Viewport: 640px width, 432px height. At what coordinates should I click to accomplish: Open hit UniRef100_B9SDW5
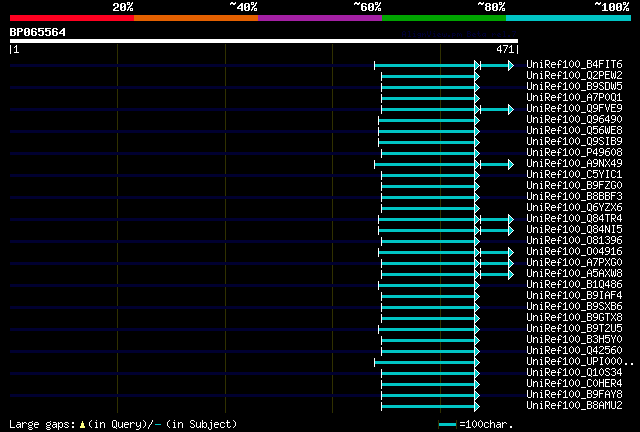pyautogui.click(x=574, y=87)
